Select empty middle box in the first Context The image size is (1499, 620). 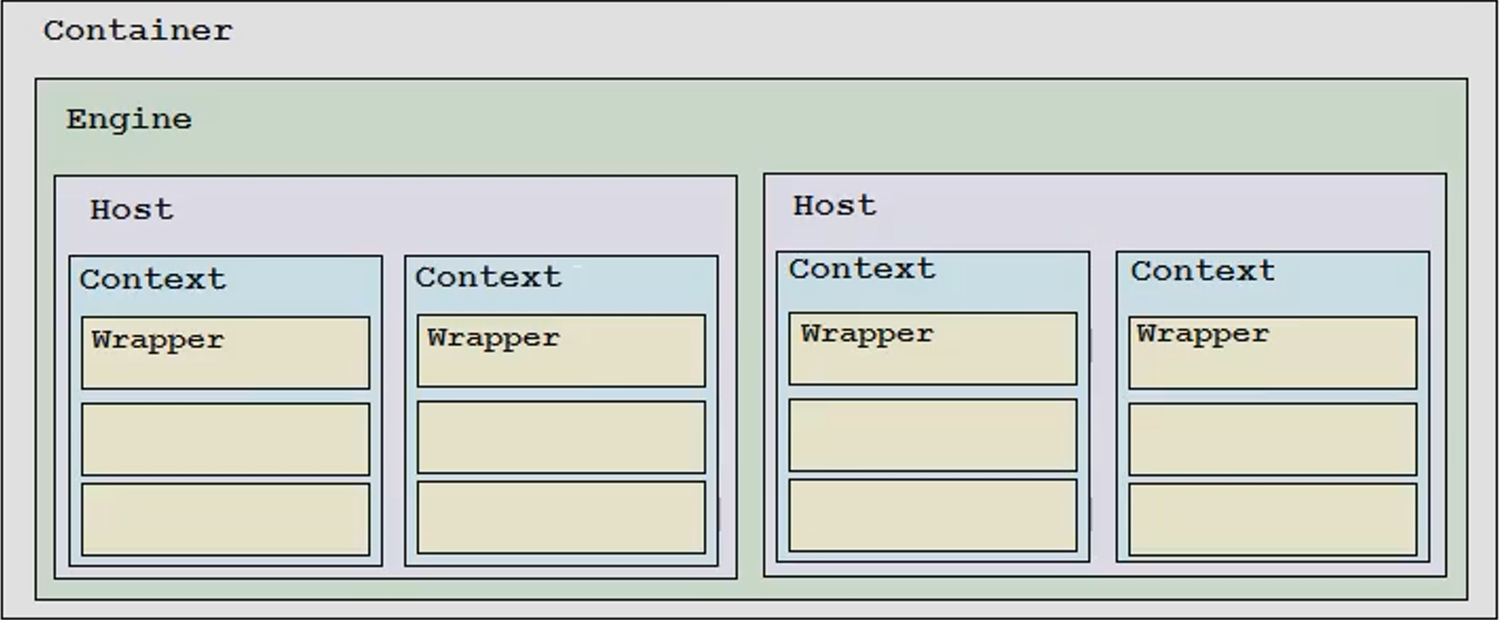click(x=226, y=439)
